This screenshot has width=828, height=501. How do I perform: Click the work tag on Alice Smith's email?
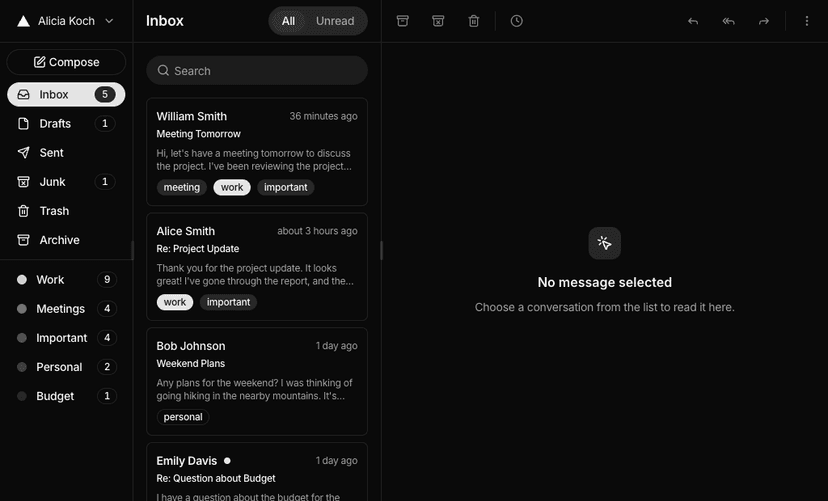(x=175, y=302)
